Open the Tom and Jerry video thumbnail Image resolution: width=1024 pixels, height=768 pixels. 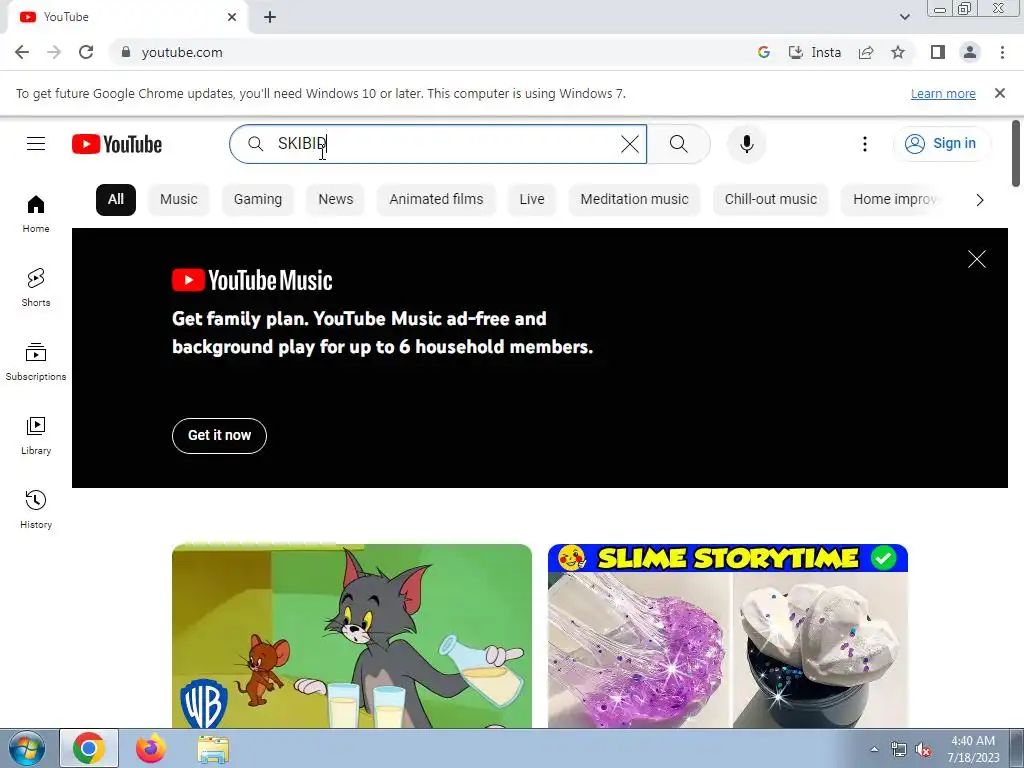tap(352, 636)
